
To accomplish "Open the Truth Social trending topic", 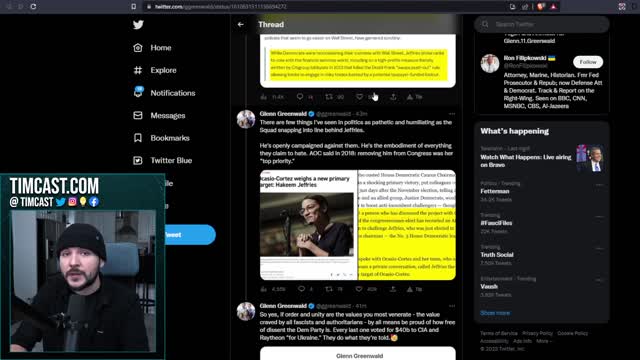I will (497, 255).
